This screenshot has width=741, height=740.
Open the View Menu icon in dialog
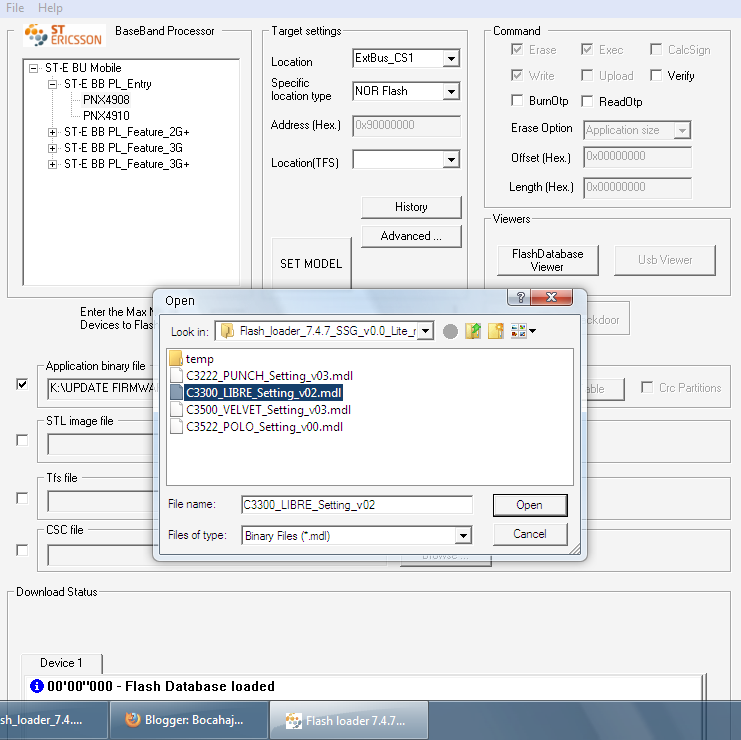coord(523,331)
